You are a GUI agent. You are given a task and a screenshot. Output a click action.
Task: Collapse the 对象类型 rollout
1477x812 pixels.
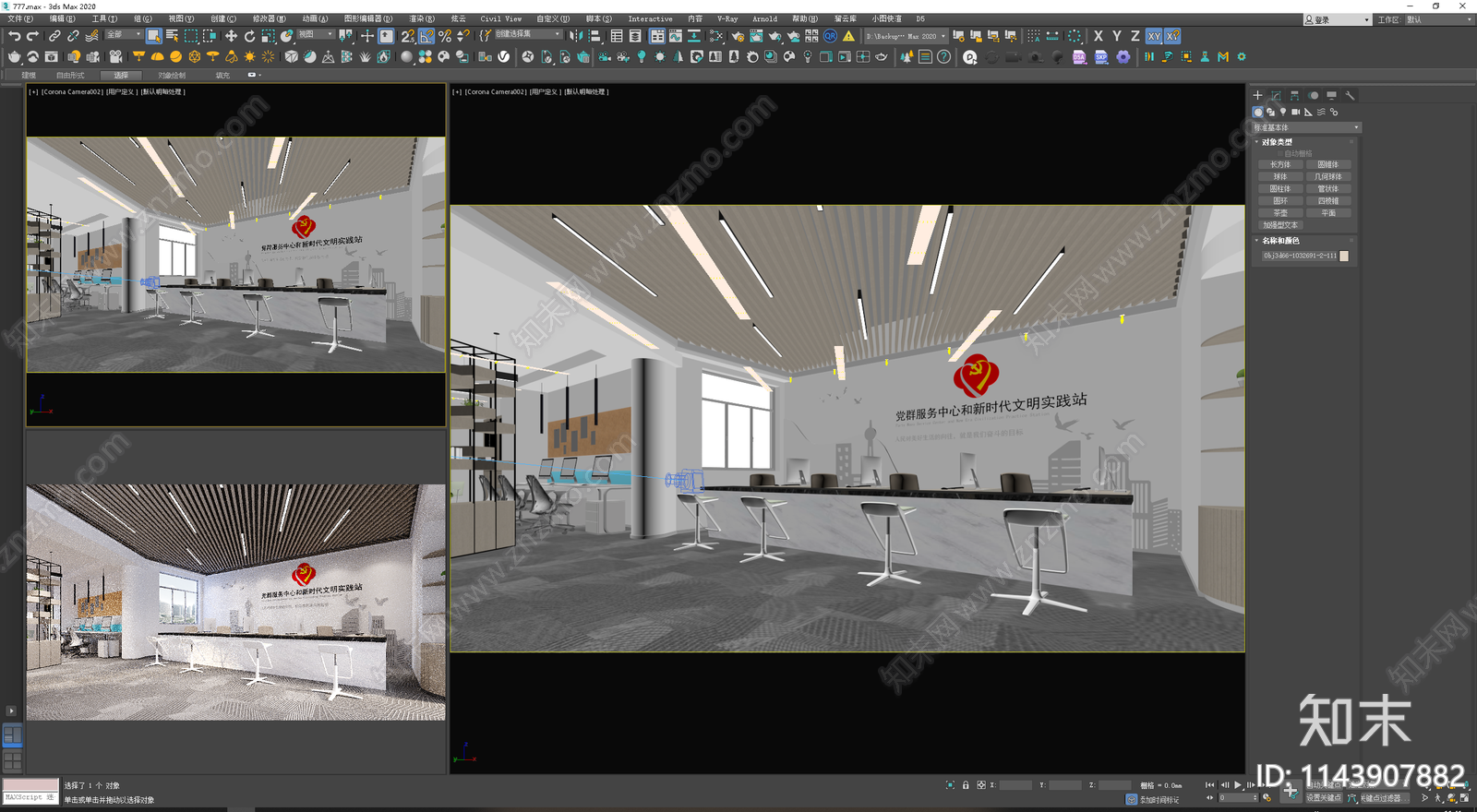click(x=1277, y=142)
